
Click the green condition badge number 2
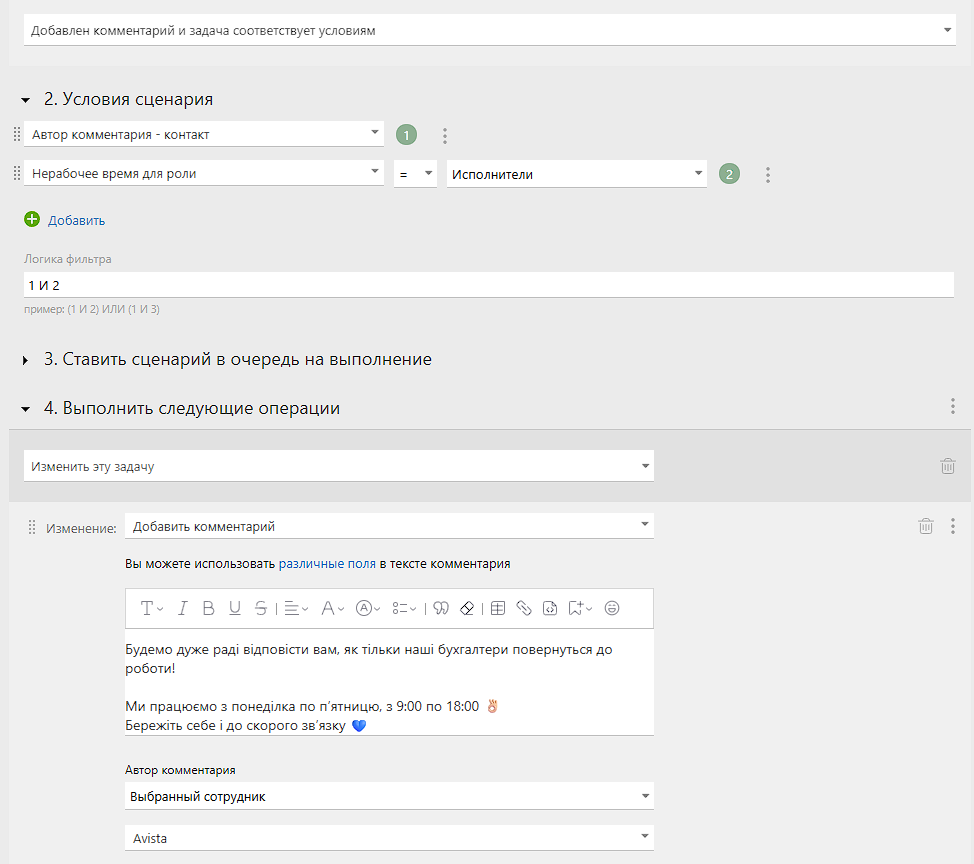click(x=729, y=174)
